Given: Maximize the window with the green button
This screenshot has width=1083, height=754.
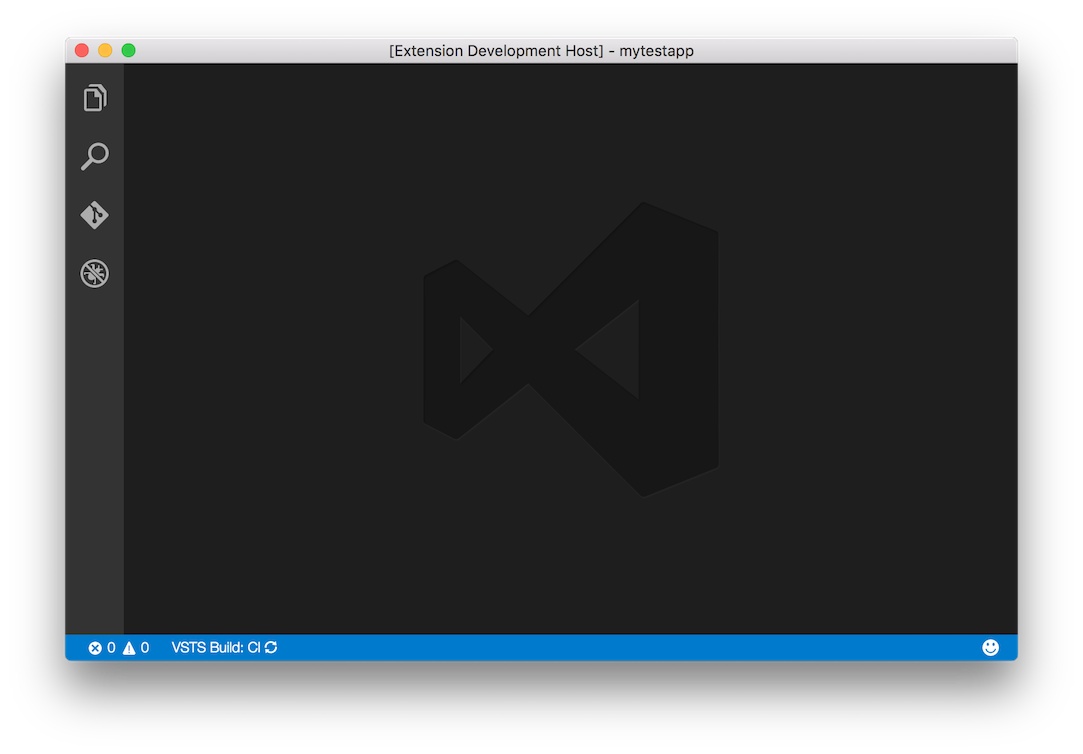Looking at the screenshot, I should coord(128,50).
